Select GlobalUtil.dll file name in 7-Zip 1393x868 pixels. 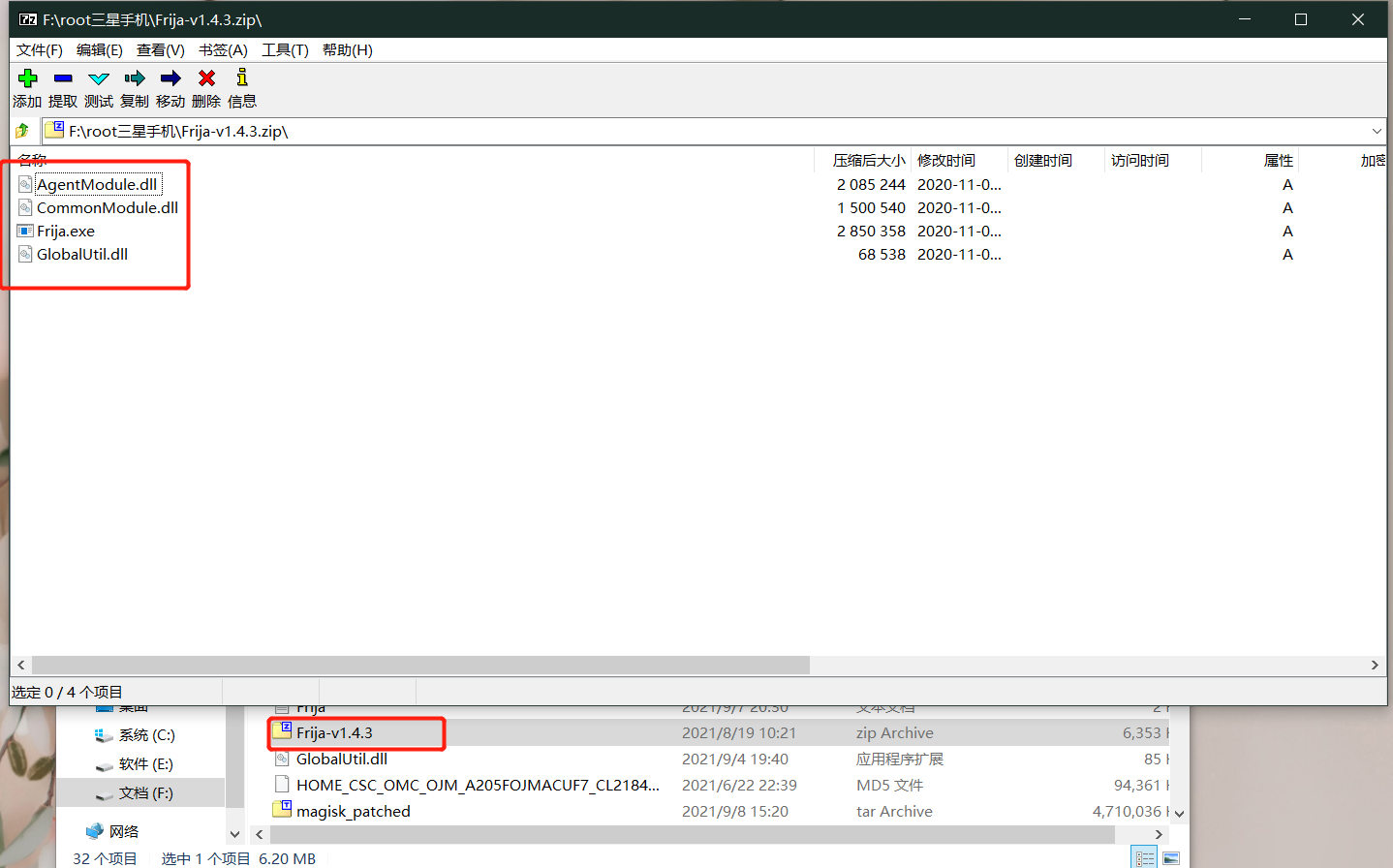point(82,254)
